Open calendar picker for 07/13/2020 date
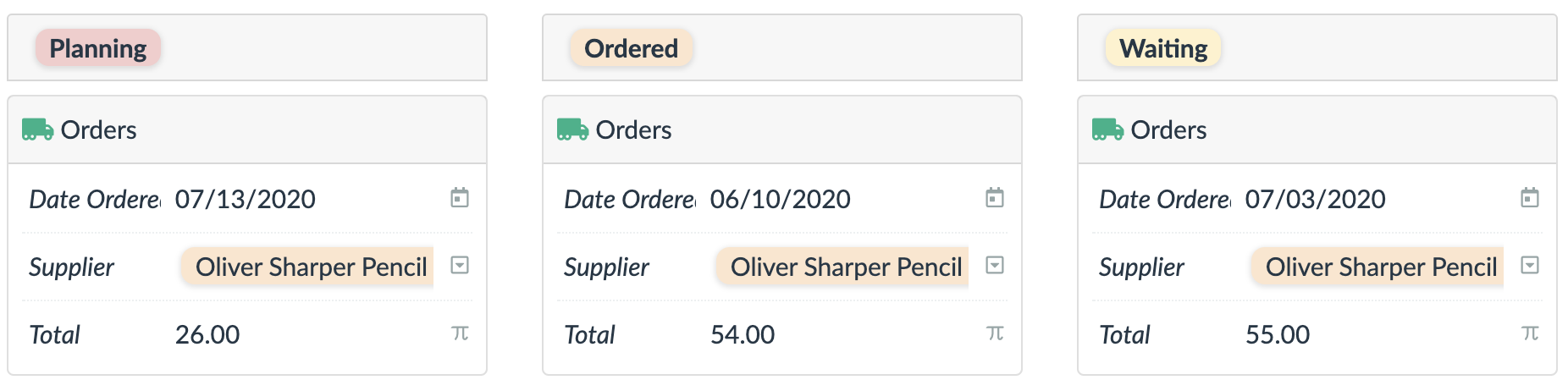This screenshot has width=1568, height=391. [460, 198]
